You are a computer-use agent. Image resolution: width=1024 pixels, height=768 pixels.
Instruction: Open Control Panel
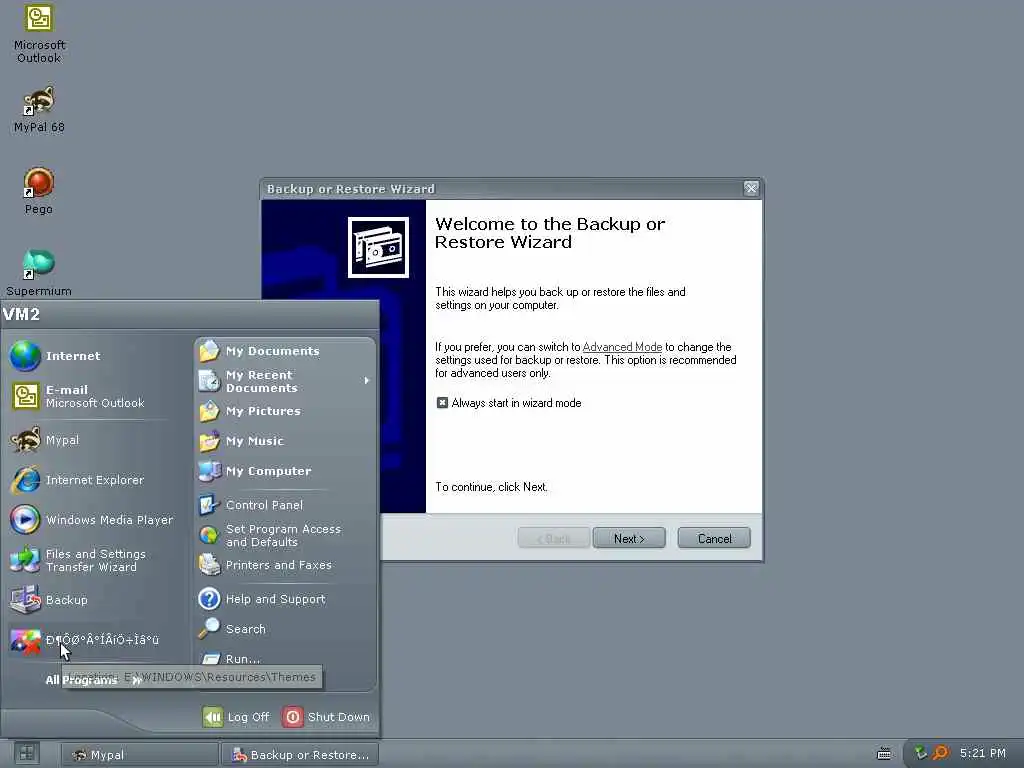[285, 505]
